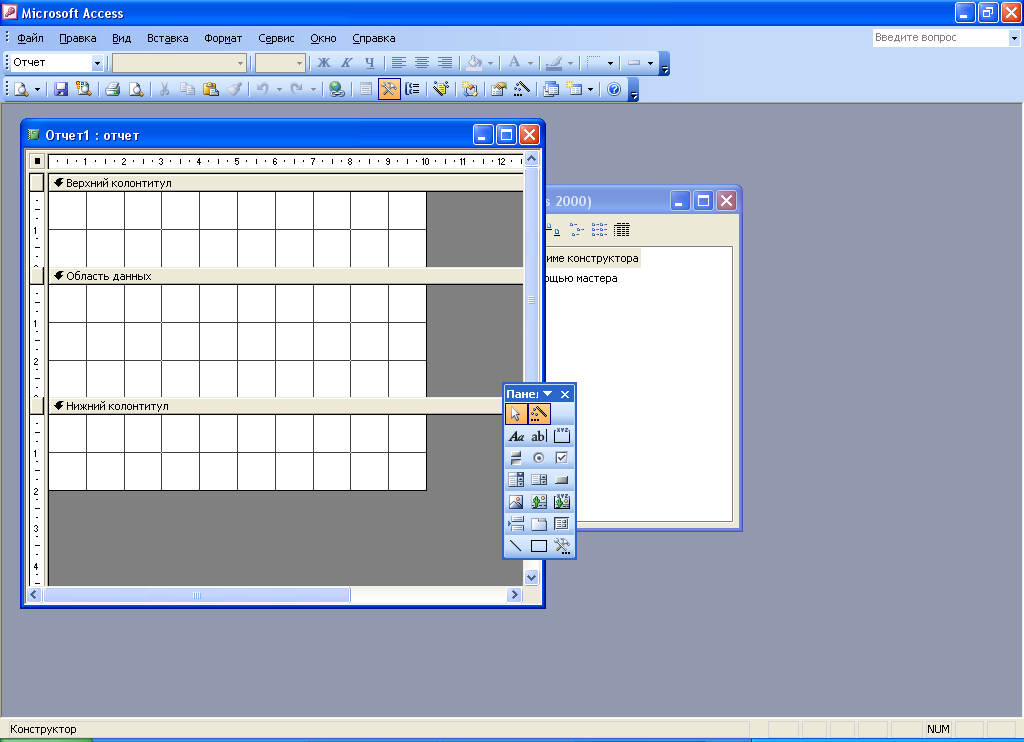Open the Вставка menu
Image resolution: width=1024 pixels, height=742 pixels.
(167, 39)
